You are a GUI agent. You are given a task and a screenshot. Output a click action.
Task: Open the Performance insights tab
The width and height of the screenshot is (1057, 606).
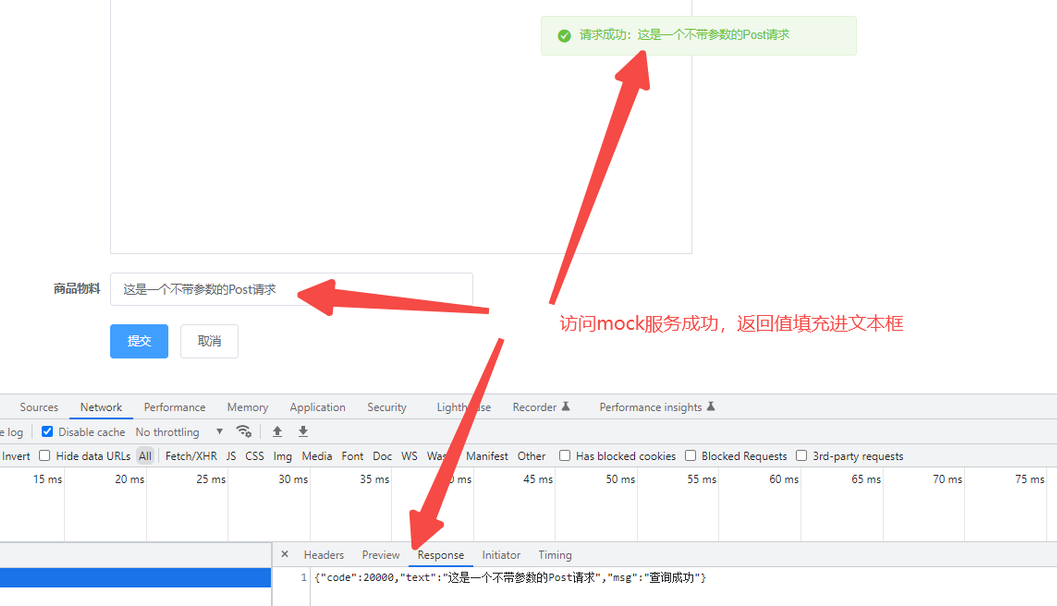tap(657, 407)
